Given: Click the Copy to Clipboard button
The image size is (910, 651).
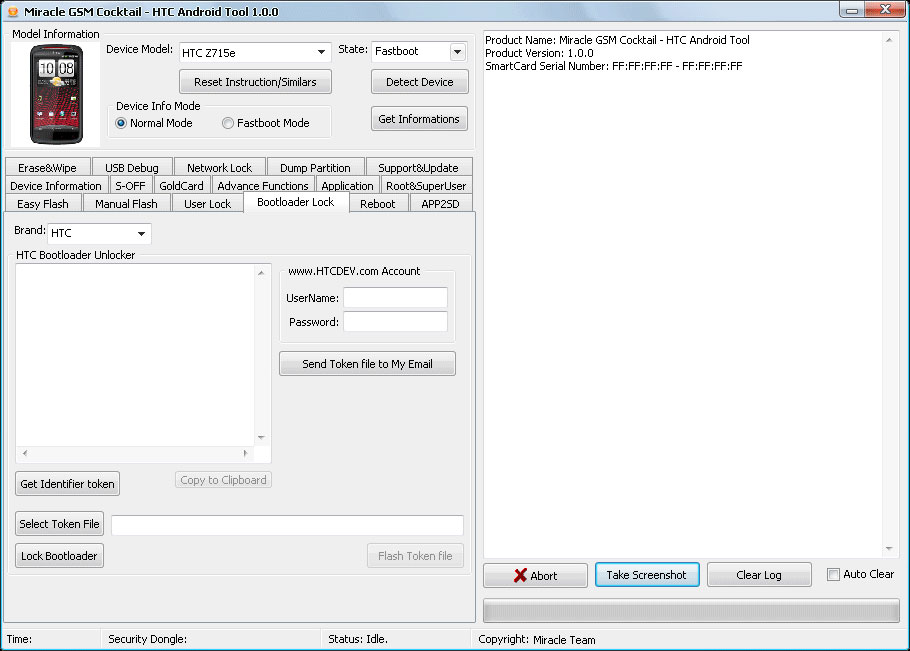Looking at the screenshot, I should [x=223, y=480].
